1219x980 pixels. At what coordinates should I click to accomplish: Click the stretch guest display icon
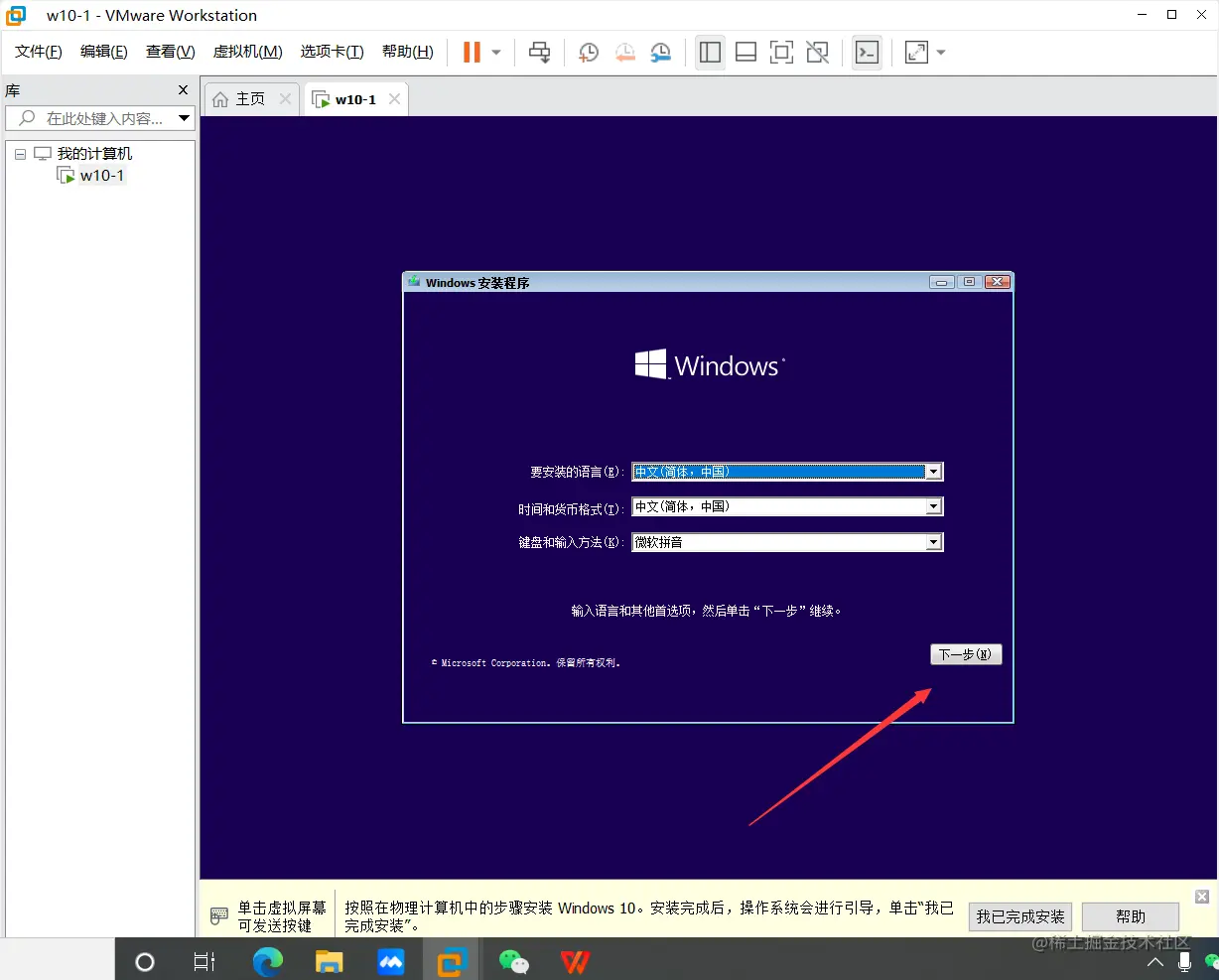click(x=916, y=52)
